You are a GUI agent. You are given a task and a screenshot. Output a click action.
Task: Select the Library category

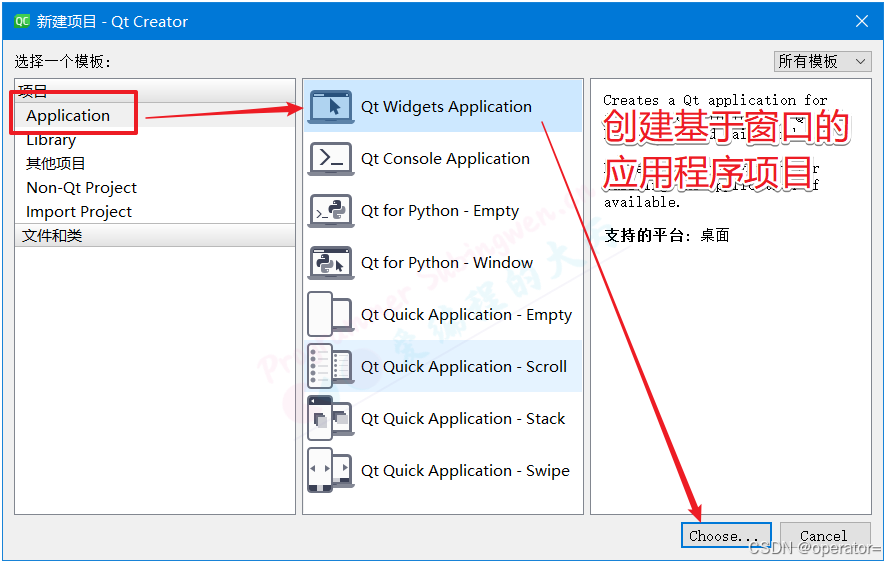pos(51,139)
